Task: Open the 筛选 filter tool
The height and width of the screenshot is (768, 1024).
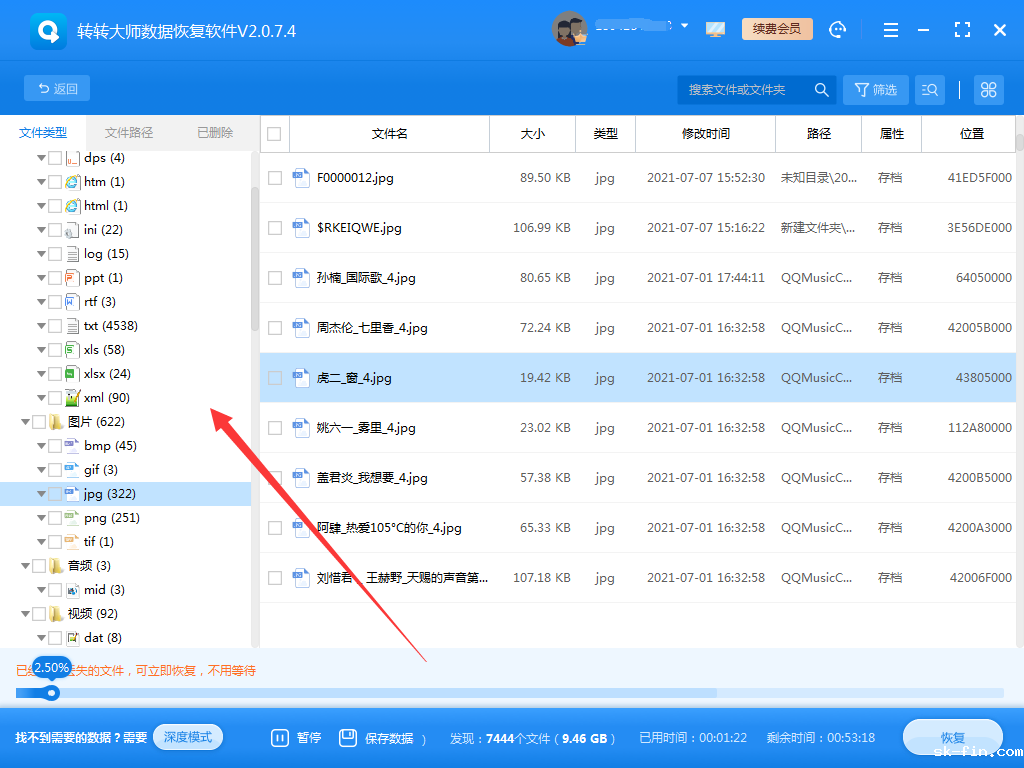Action: pyautogui.click(x=875, y=89)
